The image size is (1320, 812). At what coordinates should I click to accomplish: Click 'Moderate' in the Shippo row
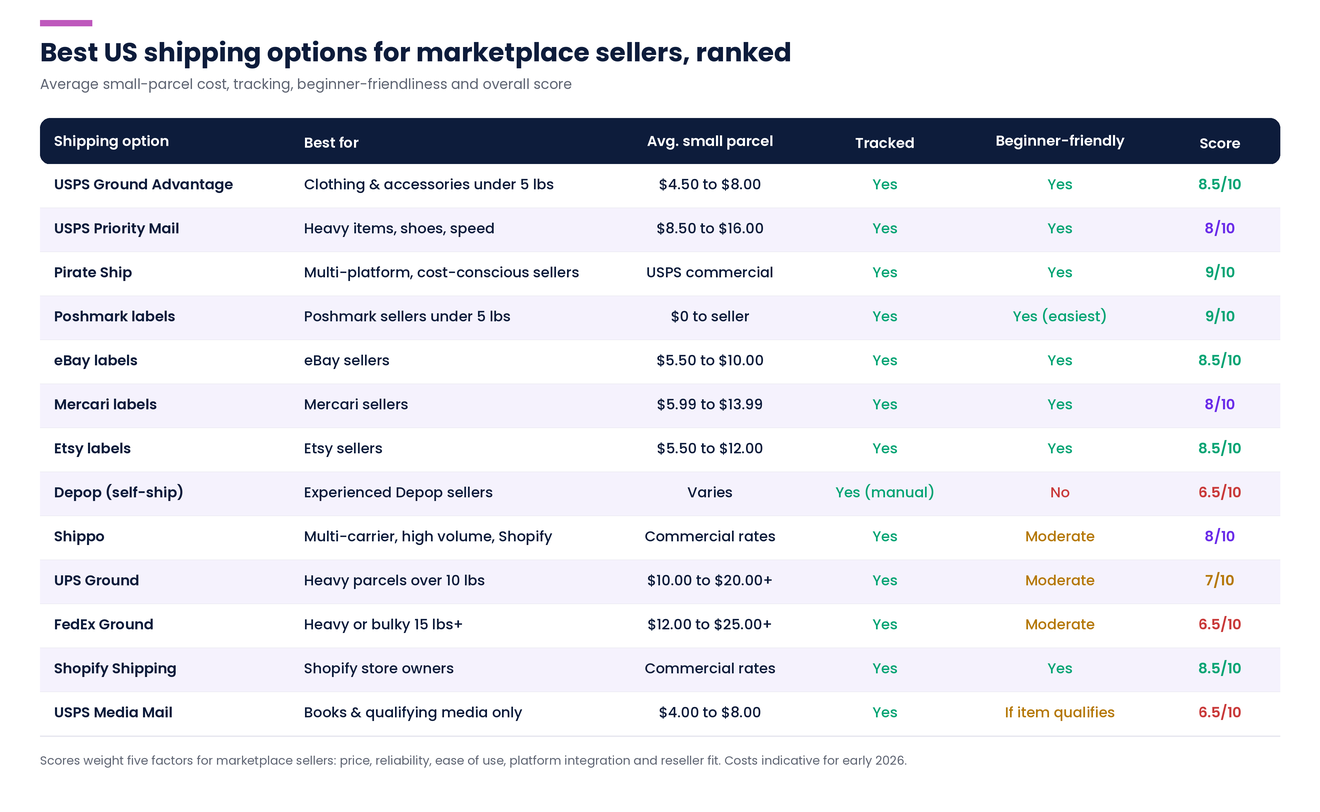1060,536
